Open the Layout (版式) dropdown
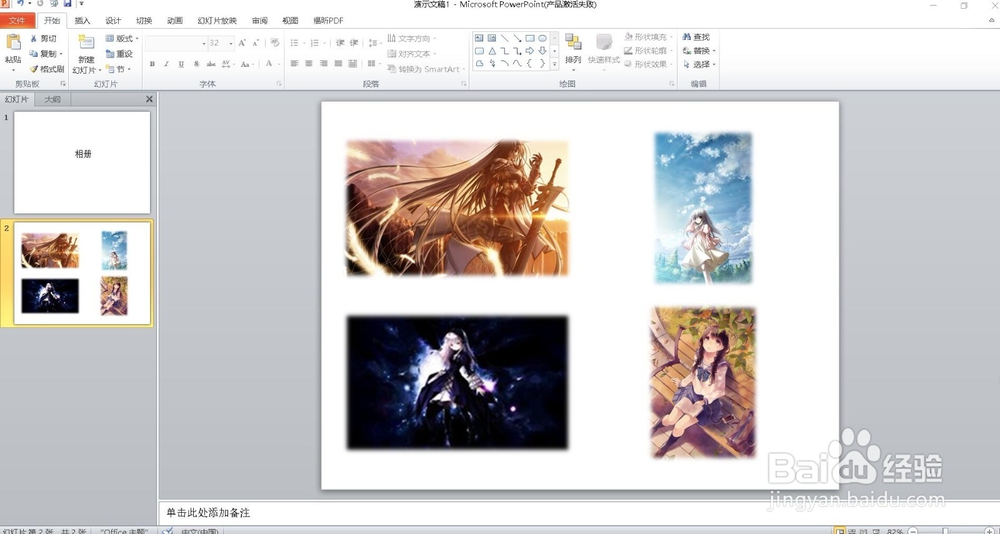 122,38
